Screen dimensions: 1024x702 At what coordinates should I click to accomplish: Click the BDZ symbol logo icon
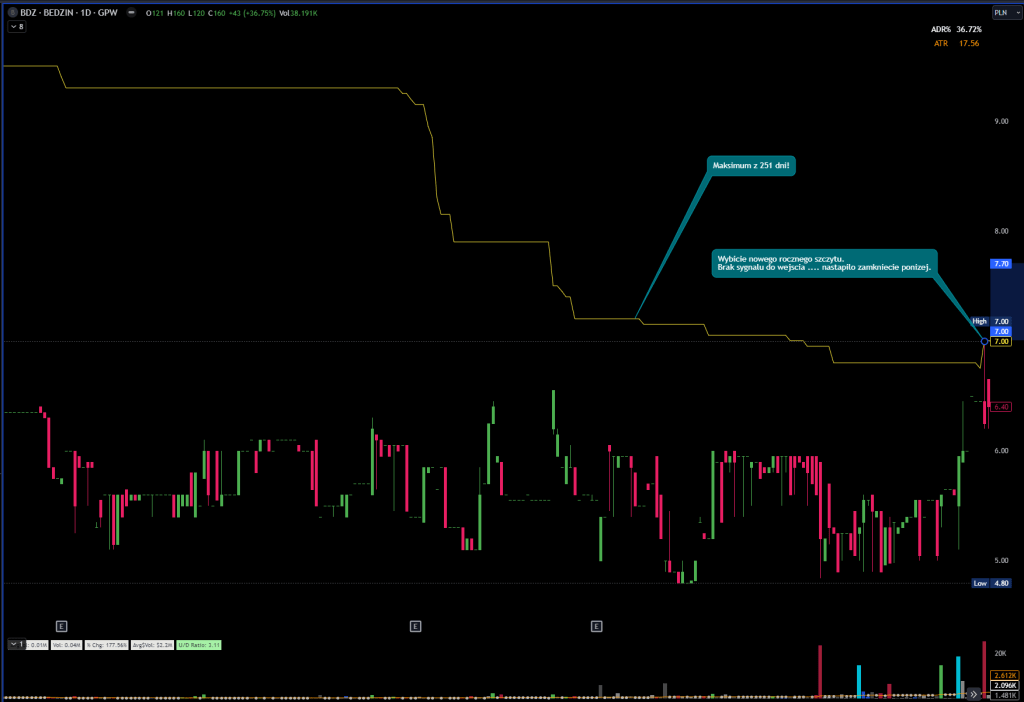pyautogui.click(x=11, y=13)
